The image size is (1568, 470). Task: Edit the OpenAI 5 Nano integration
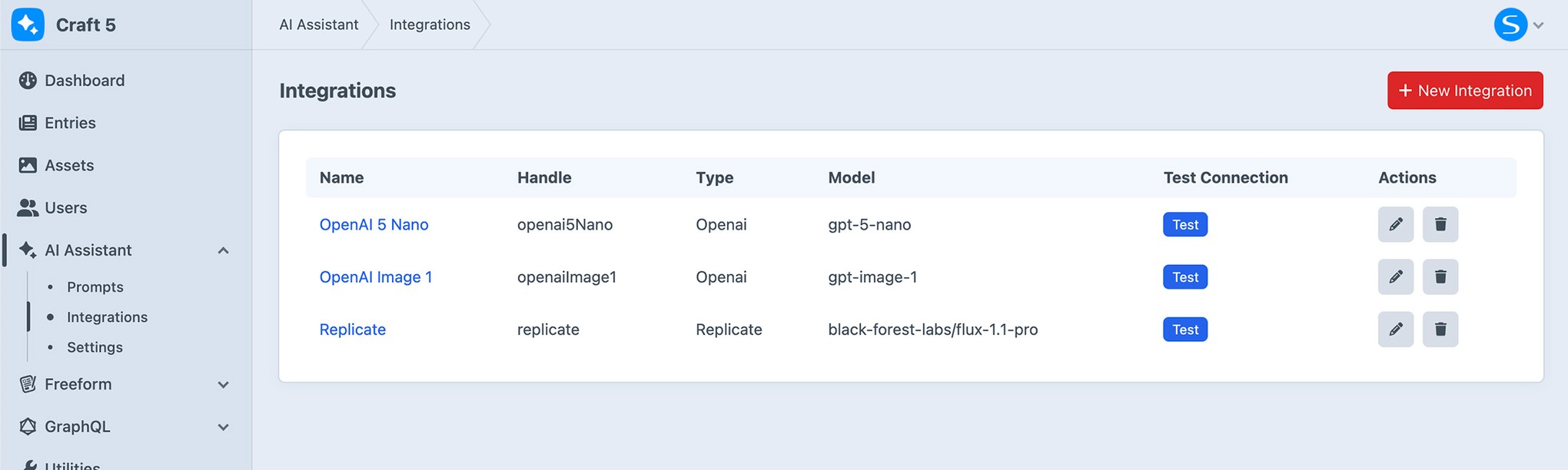coord(1396,224)
